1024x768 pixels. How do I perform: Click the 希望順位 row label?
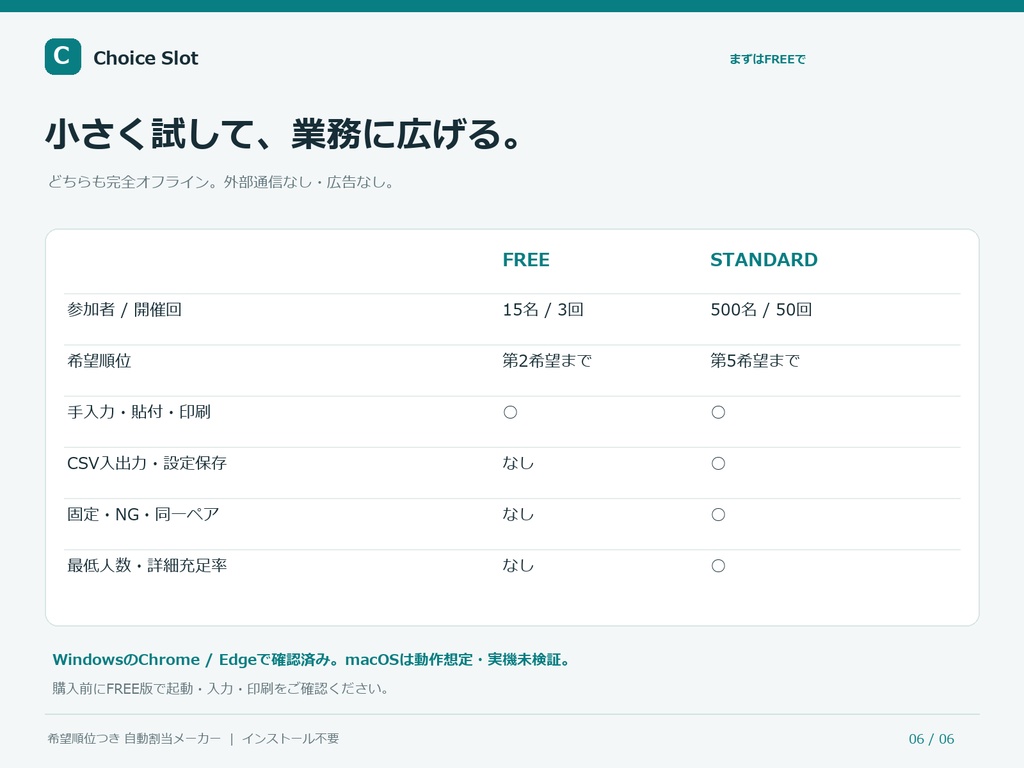coord(99,360)
